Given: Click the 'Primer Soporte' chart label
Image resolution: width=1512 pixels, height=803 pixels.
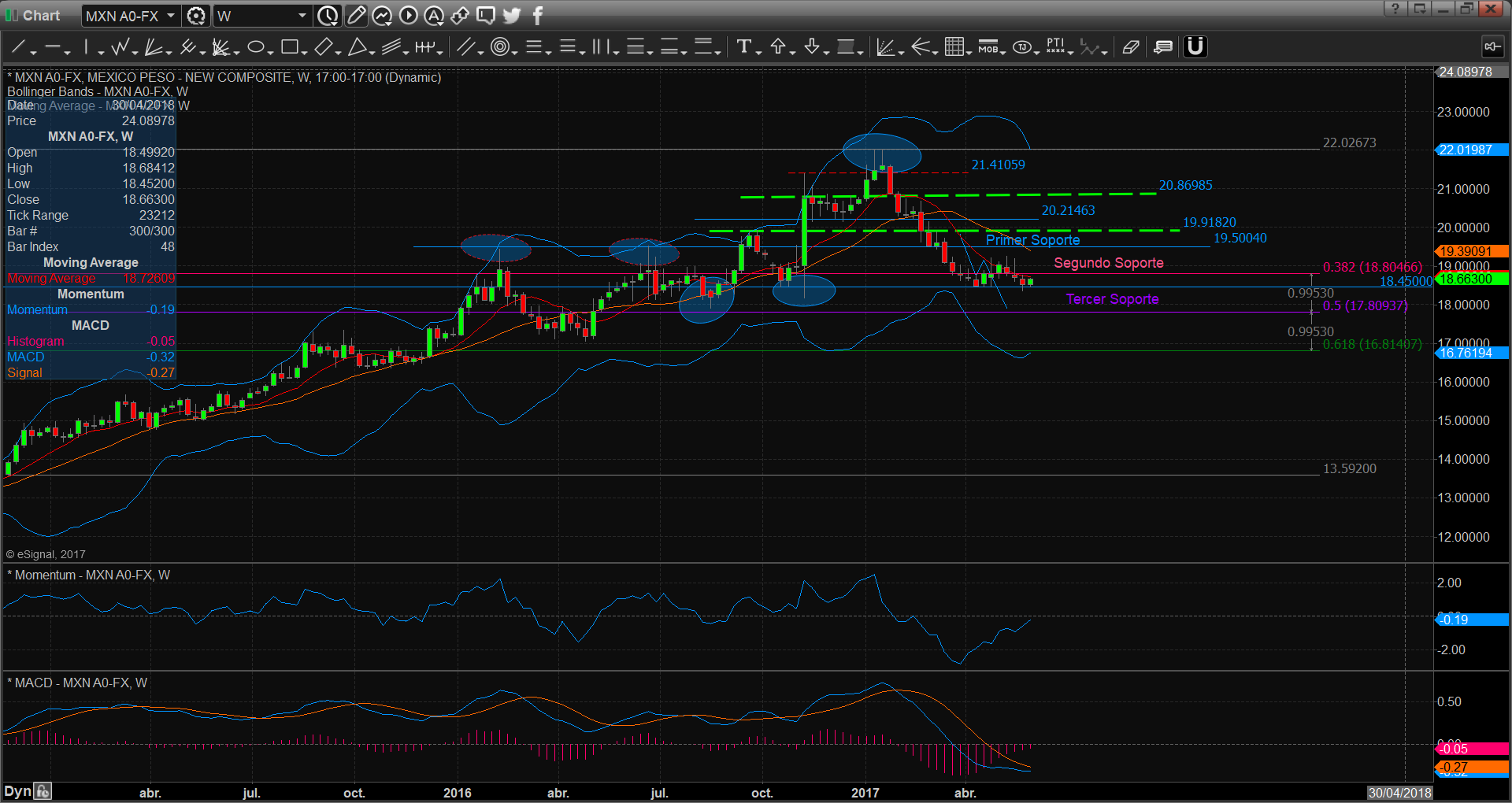Looking at the screenshot, I should 1032,240.
